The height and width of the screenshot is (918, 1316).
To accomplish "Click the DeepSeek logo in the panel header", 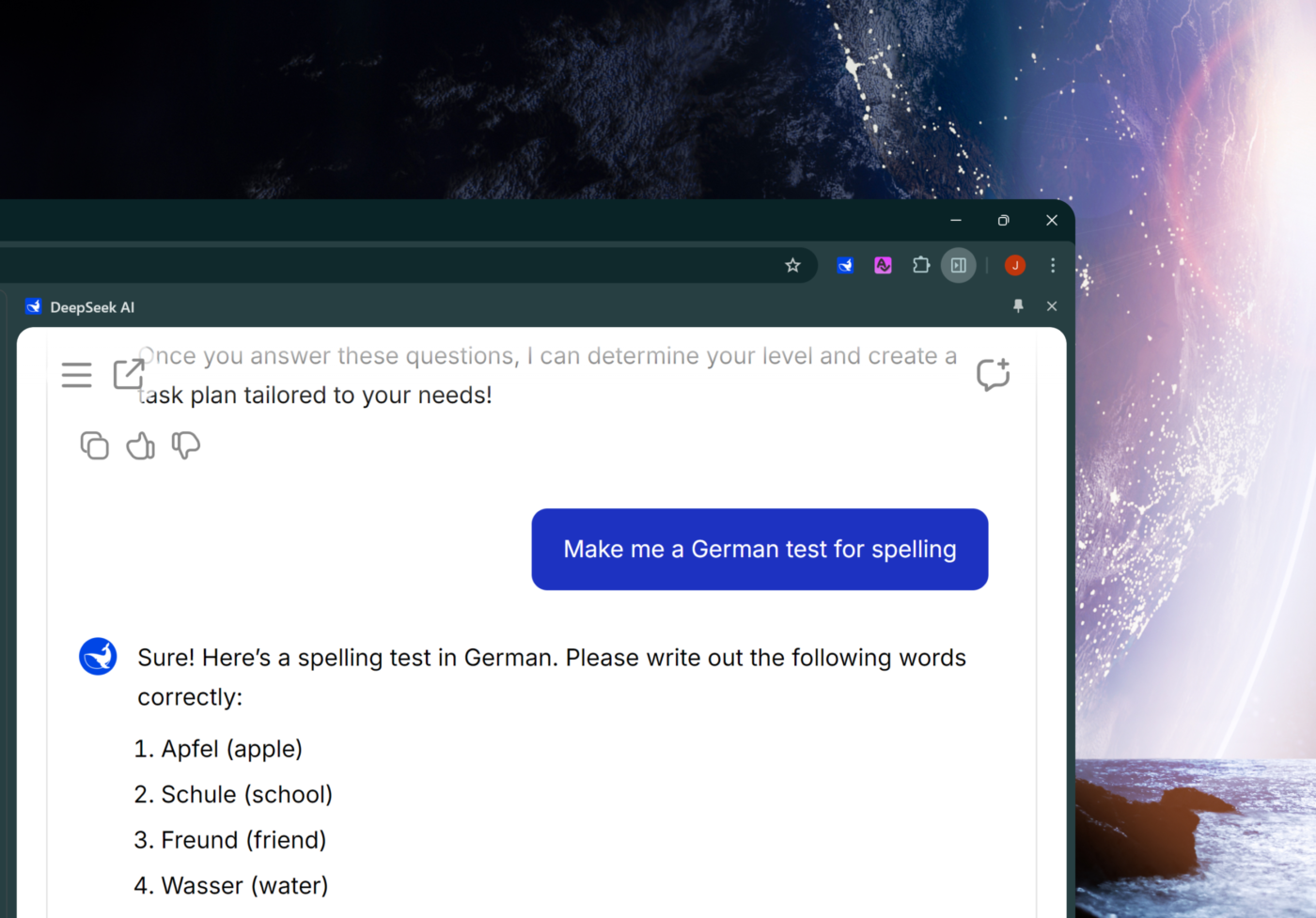I will pos(34,306).
